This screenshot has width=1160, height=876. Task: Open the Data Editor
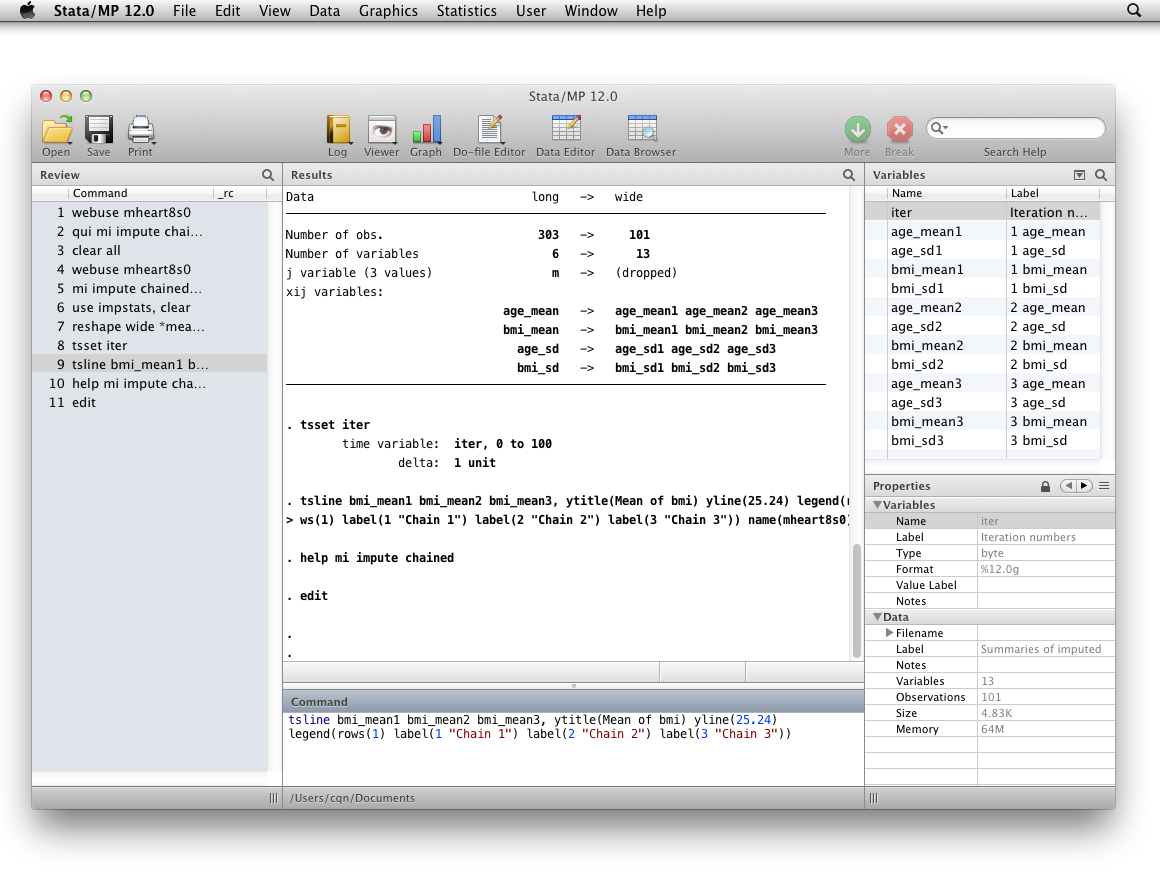click(565, 135)
